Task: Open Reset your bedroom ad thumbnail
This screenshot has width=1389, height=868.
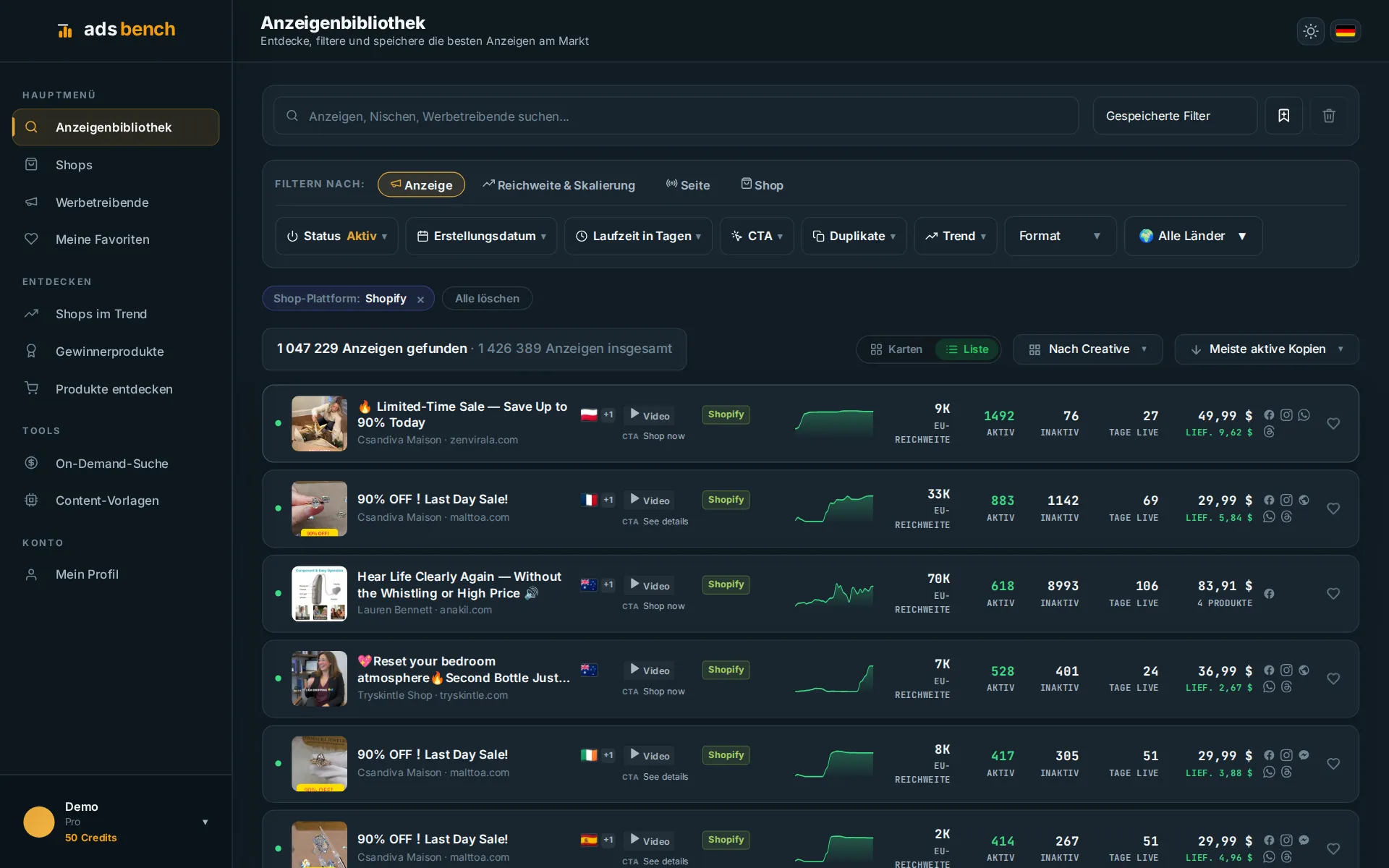Action: [x=319, y=679]
